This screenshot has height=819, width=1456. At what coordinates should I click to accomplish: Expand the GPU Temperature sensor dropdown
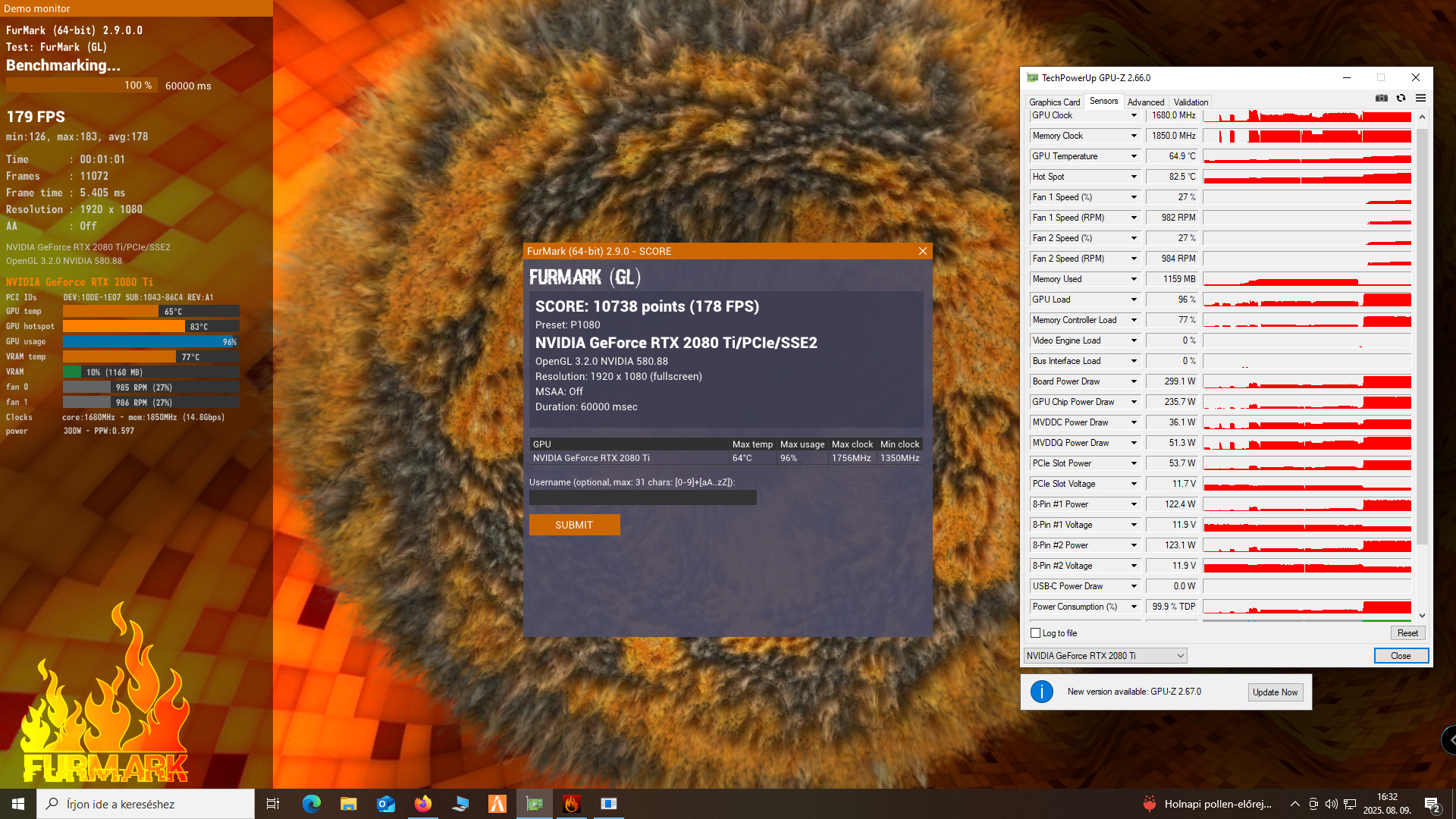(x=1134, y=156)
